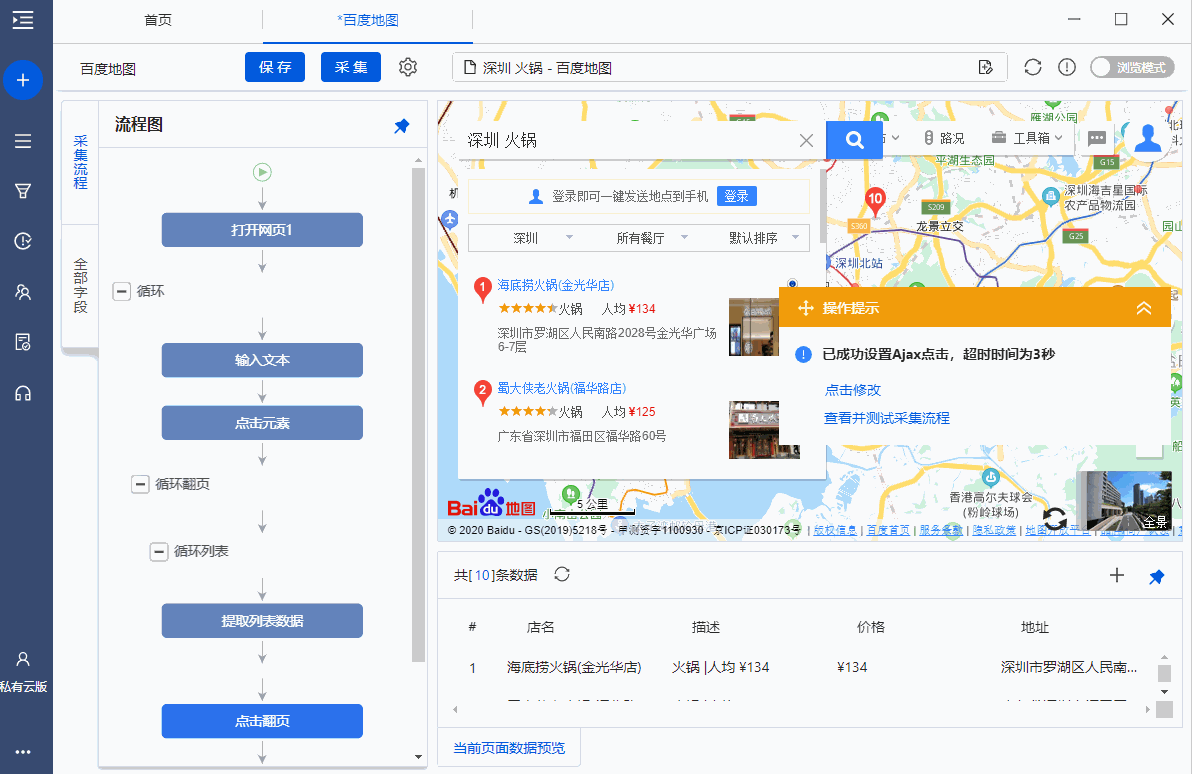Click the start play node in flowchart
This screenshot has width=1192, height=774.
pos(262,172)
